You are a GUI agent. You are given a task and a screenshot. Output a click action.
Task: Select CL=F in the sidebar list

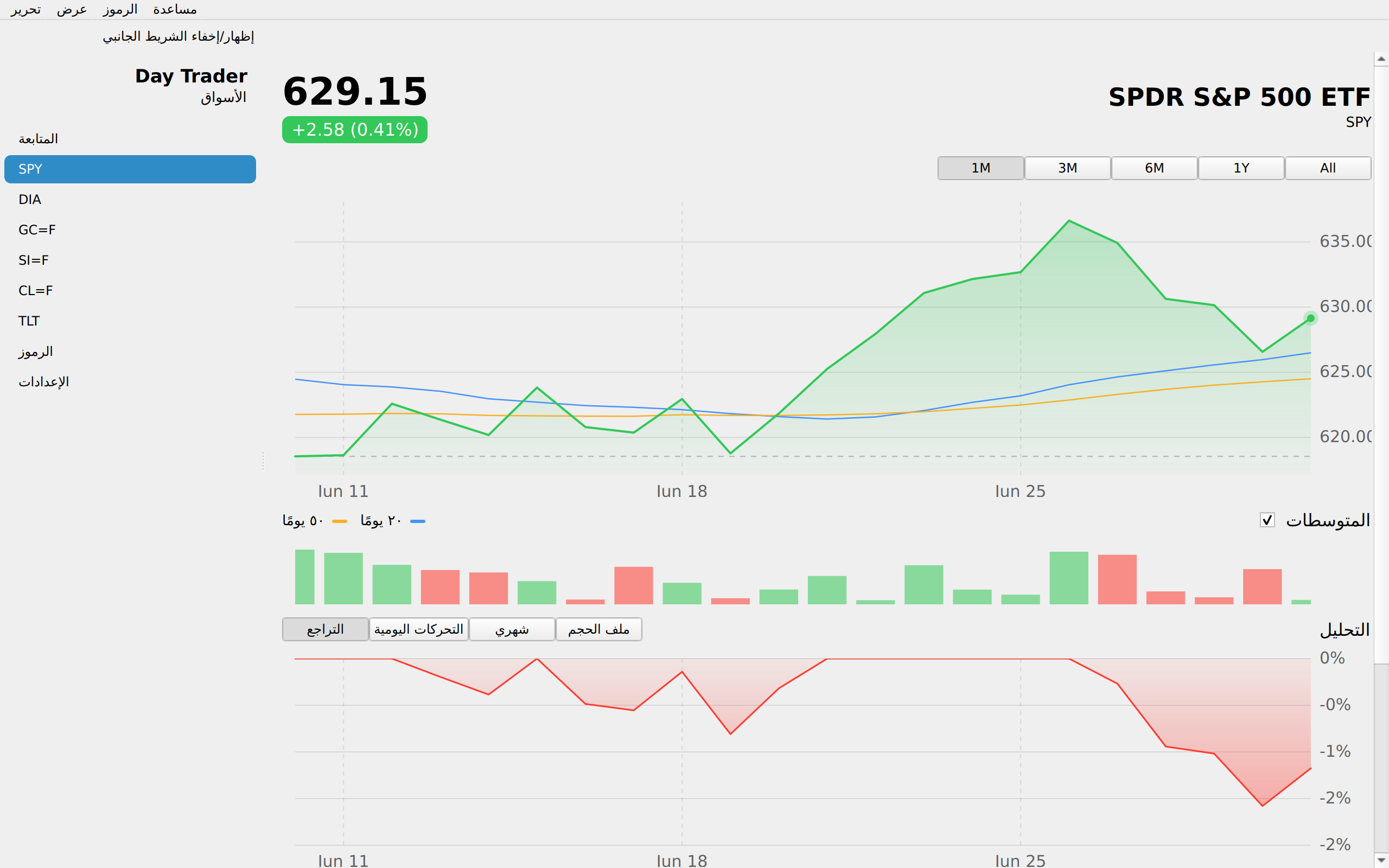(130, 291)
